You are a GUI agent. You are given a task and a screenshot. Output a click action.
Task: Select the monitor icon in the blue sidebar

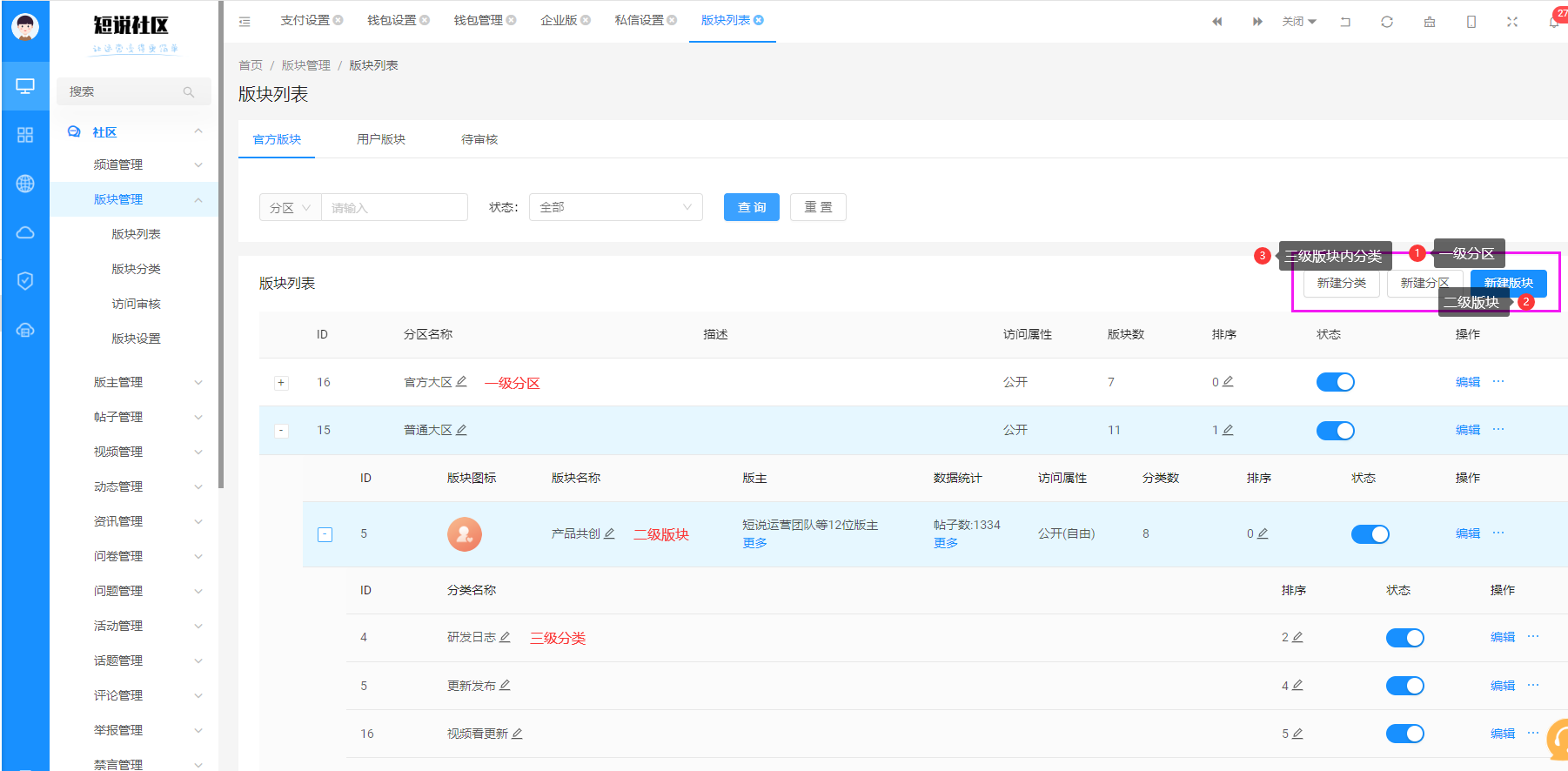[x=25, y=86]
